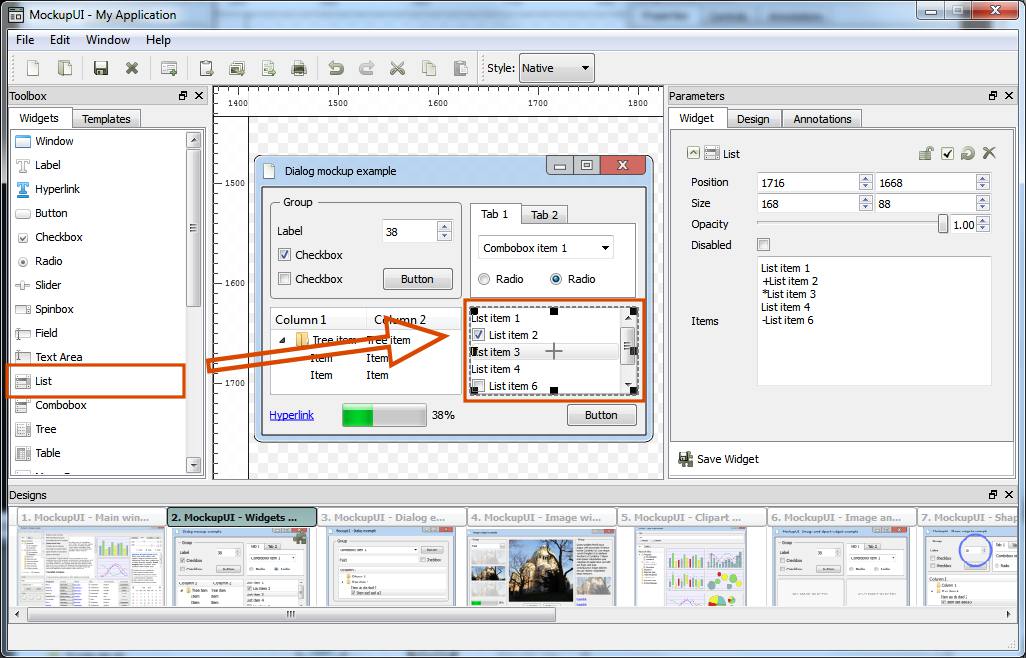Click the Undo arrow in the toolbar
The height and width of the screenshot is (658, 1026).
click(x=336, y=68)
